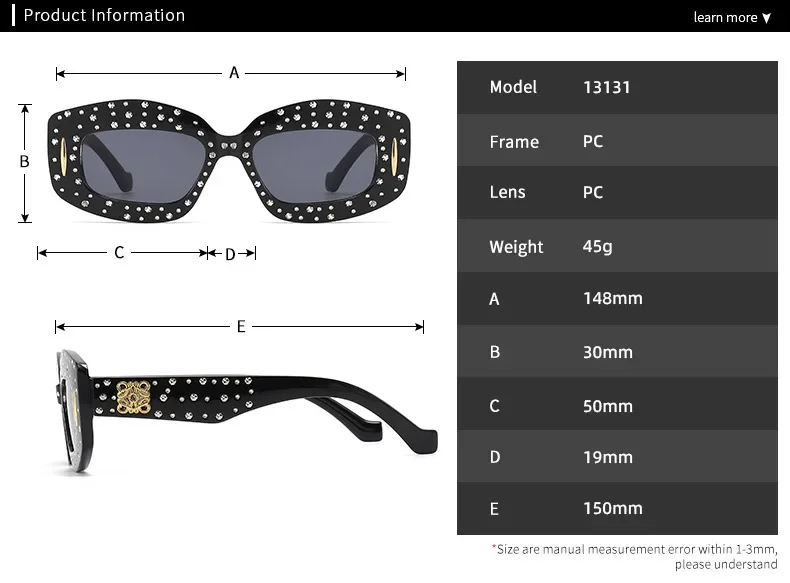
Task: Click the dimension D label marker
Action: [x=230, y=254]
